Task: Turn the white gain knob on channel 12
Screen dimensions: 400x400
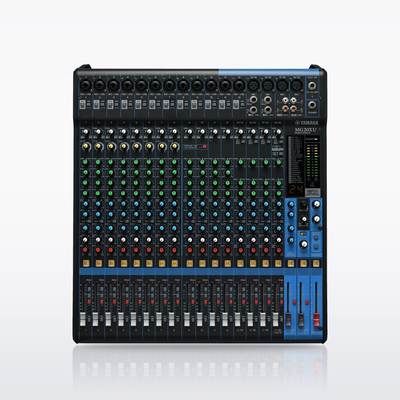Action: tap(228, 132)
